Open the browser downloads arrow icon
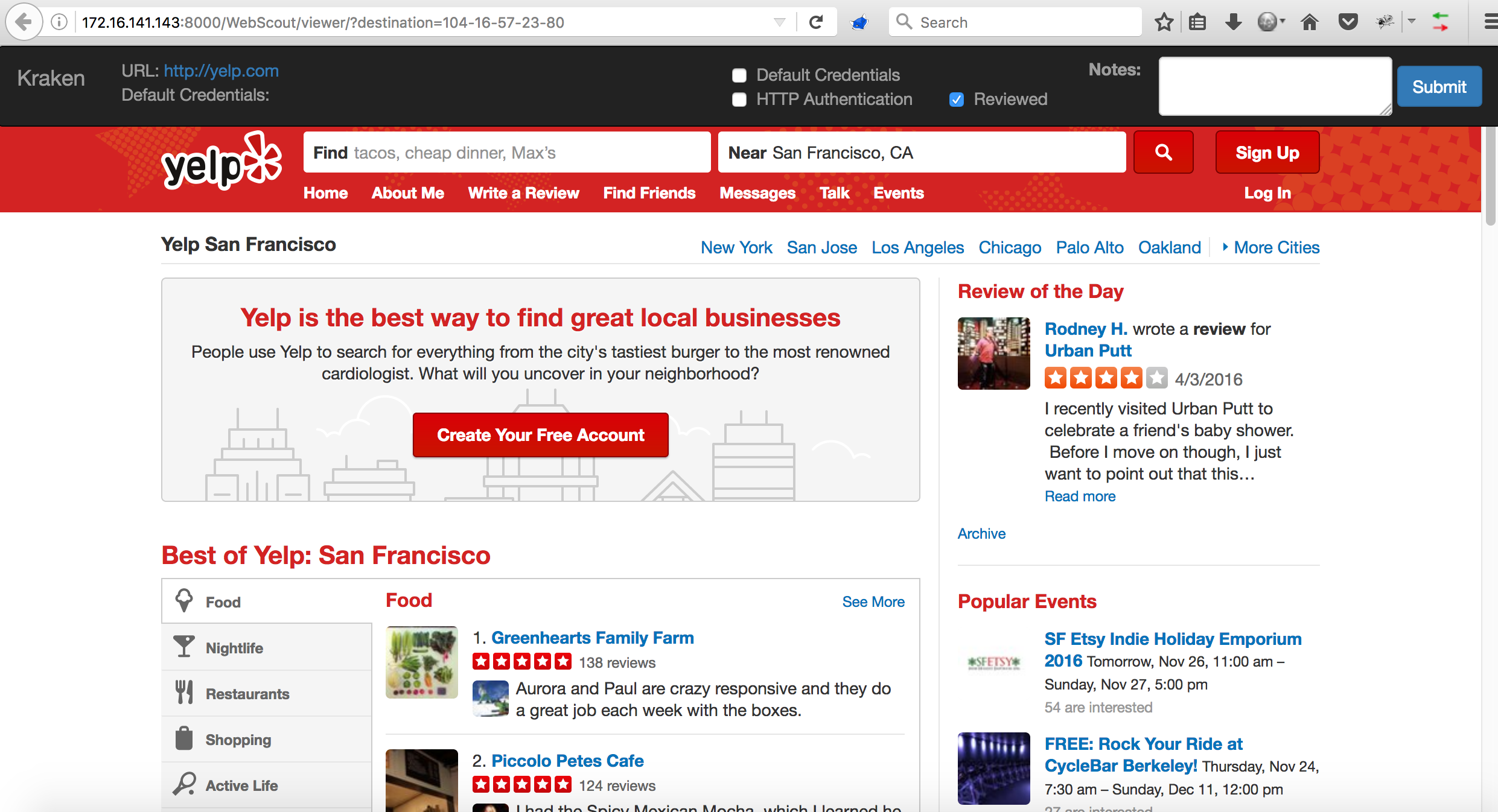The width and height of the screenshot is (1498, 812). point(1233,22)
